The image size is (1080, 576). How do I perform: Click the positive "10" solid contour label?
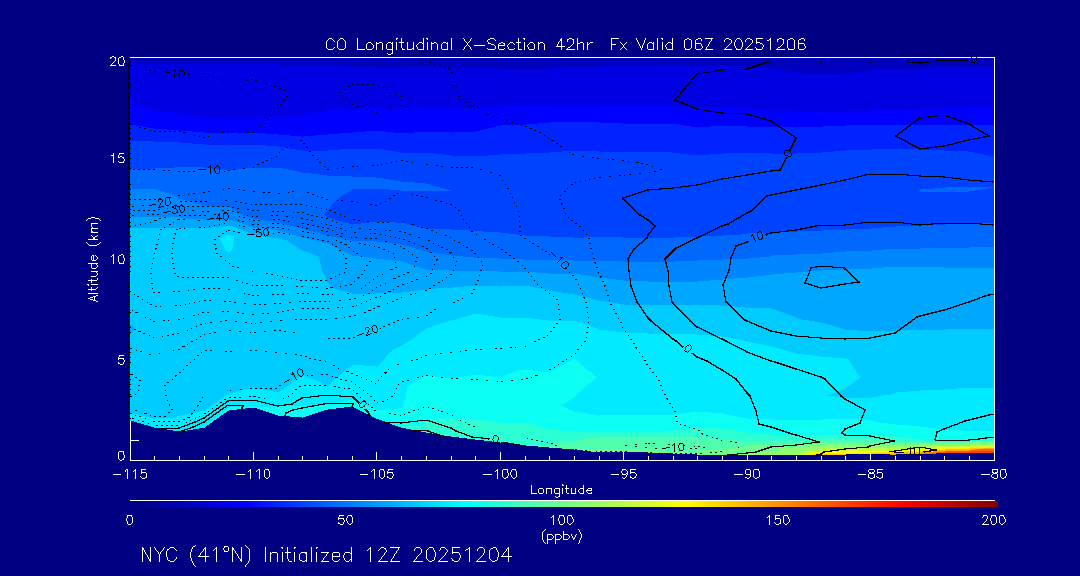coord(756,236)
